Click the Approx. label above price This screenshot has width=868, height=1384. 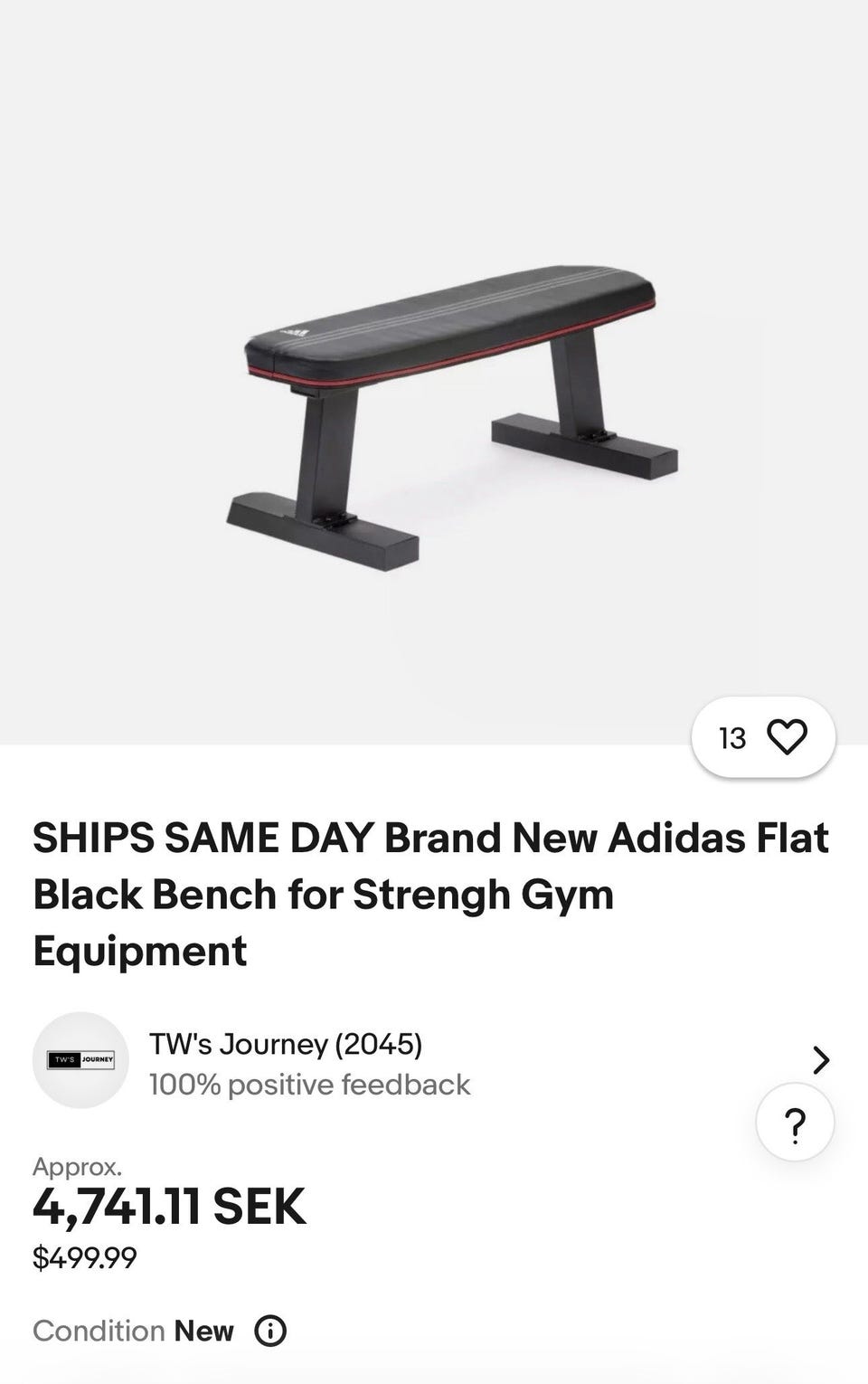77,1167
